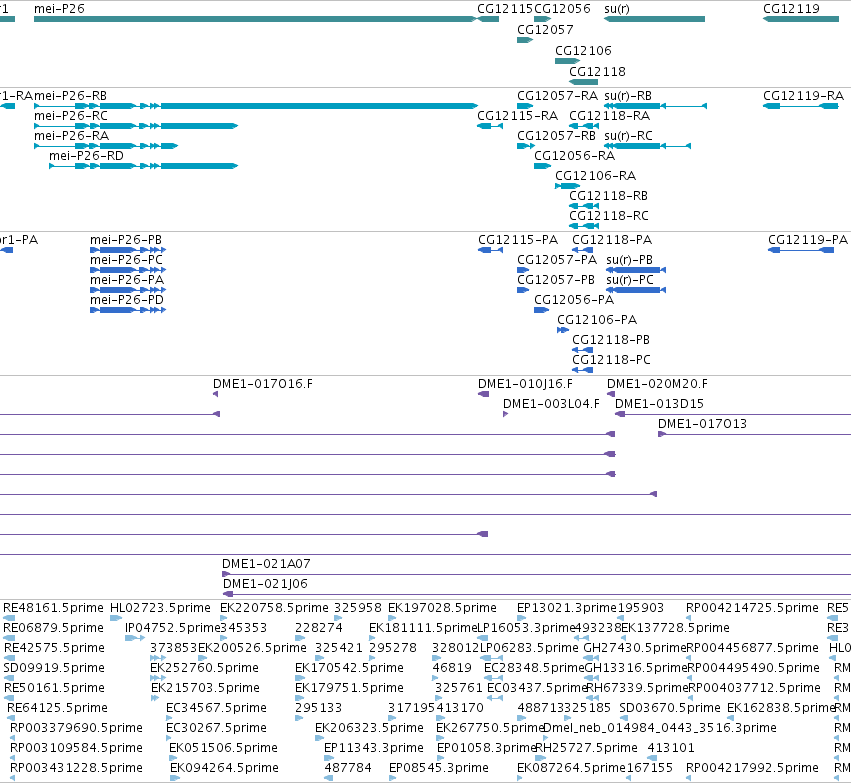Click the EP11343.3prime EST label
The image size is (851, 783).
coord(374,748)
